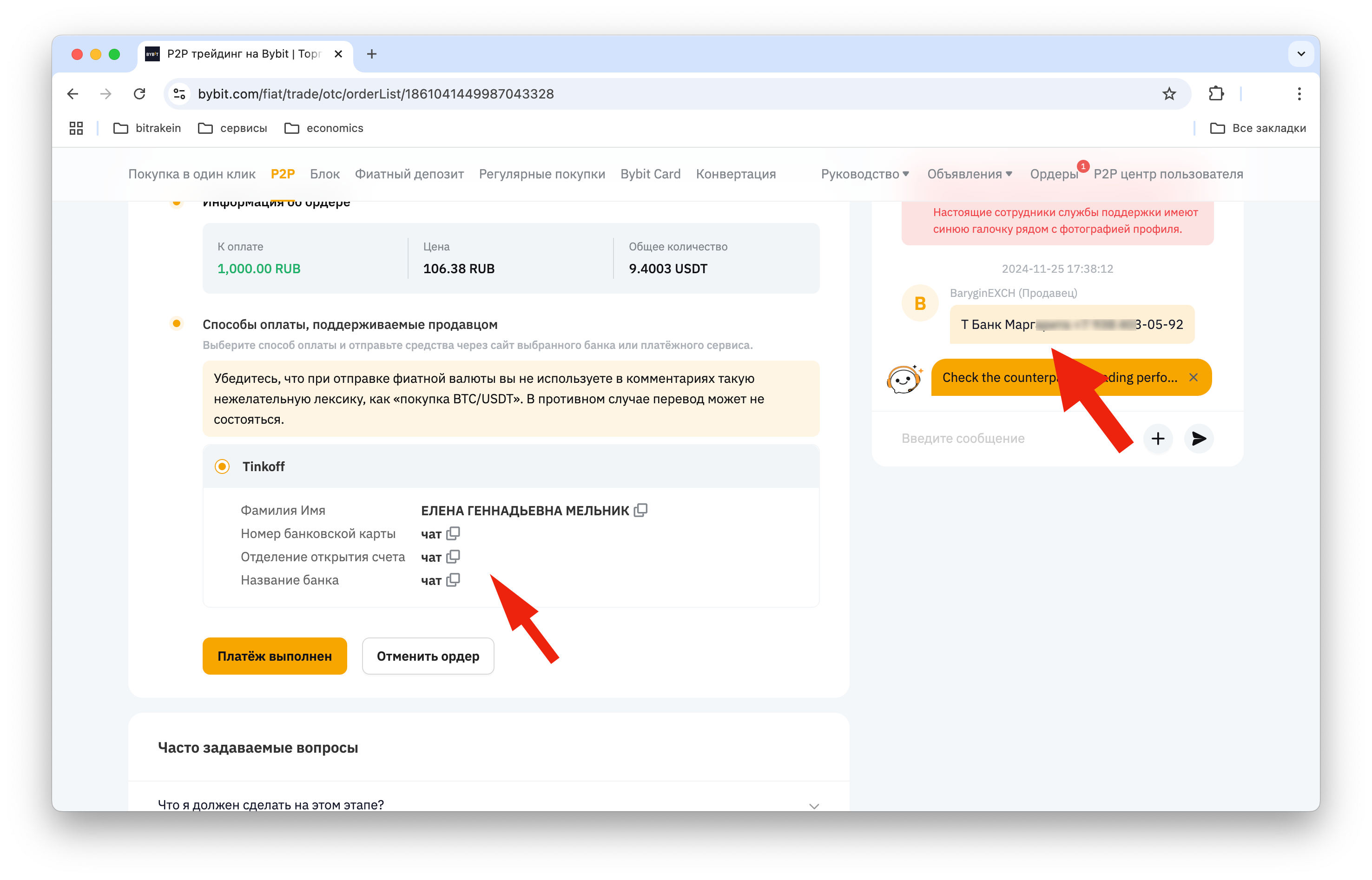Click BaryginEXCH (Продавец) name
This screenshot has height=880, width=1372.
(1013, 293)
